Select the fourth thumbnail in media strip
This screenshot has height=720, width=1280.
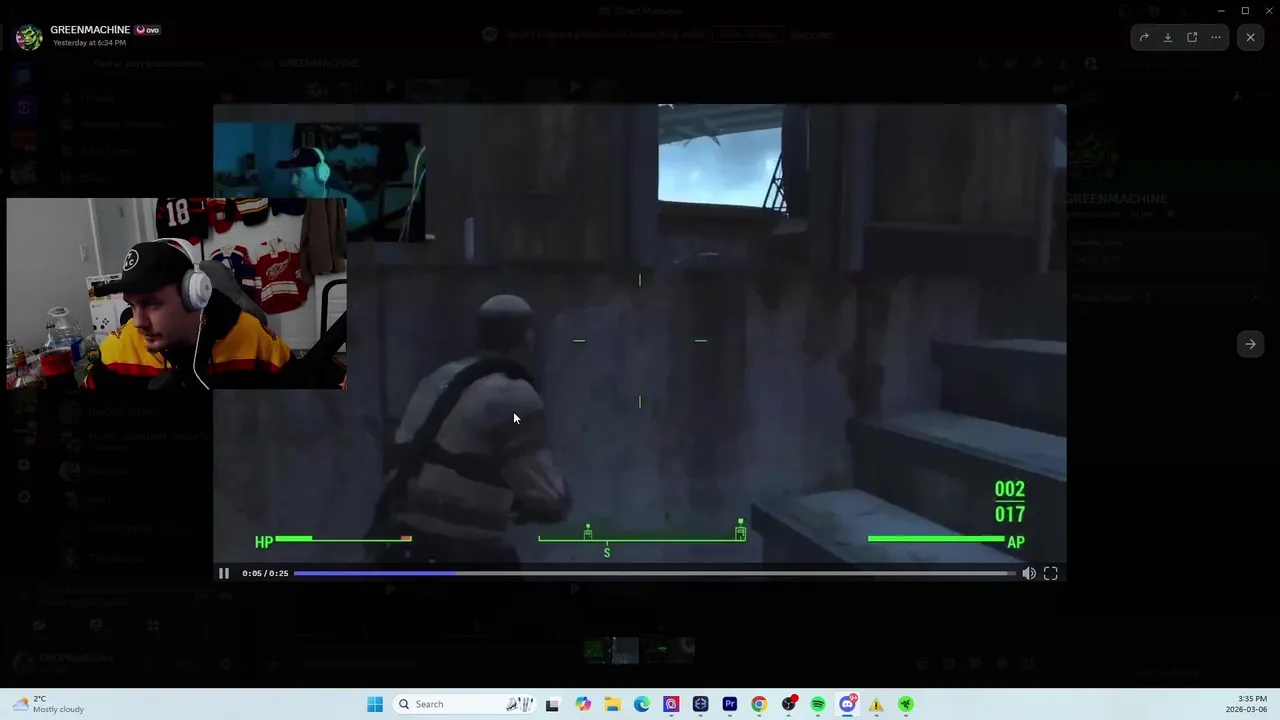[x=682, y=650]
